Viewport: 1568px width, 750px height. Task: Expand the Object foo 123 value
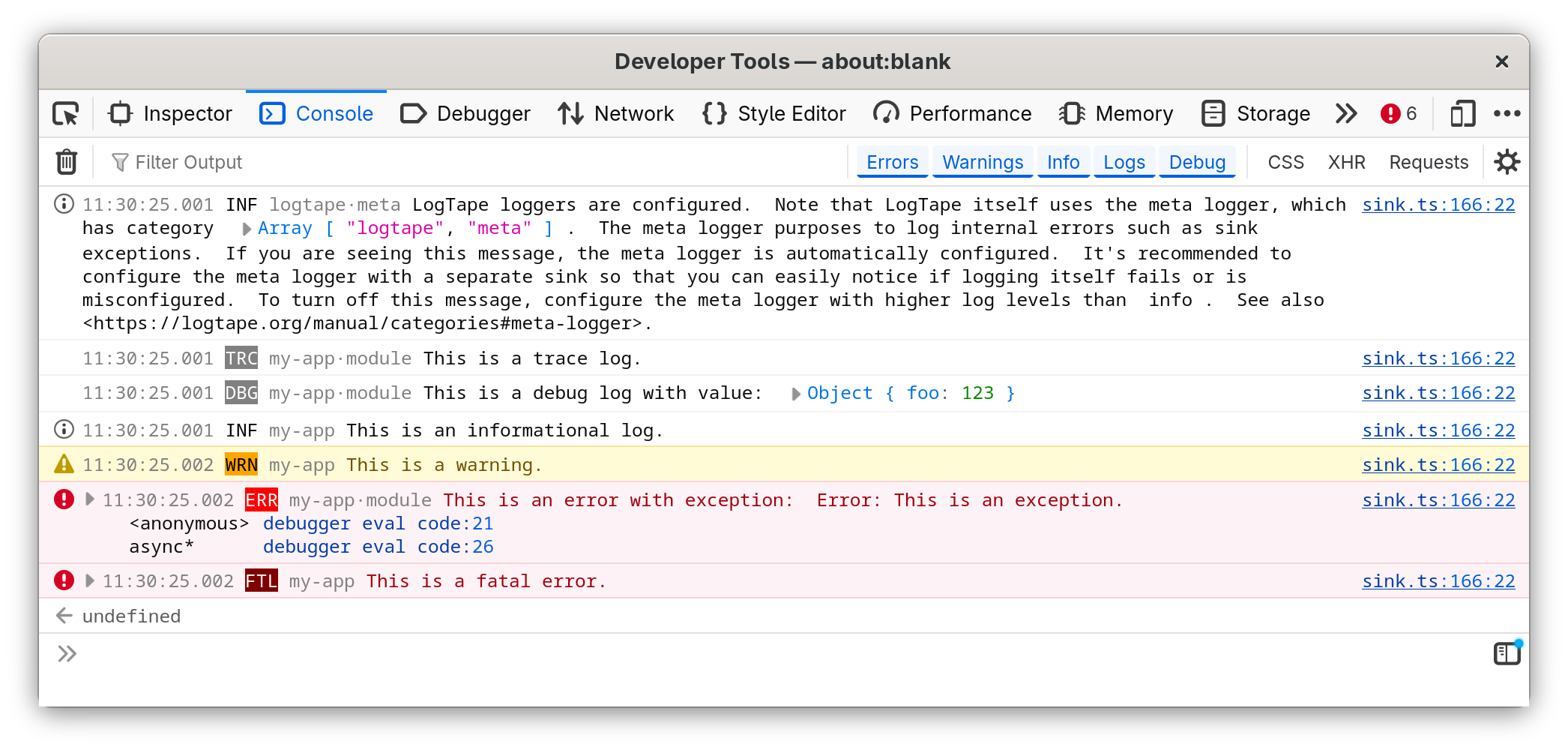tap(796, 394)
